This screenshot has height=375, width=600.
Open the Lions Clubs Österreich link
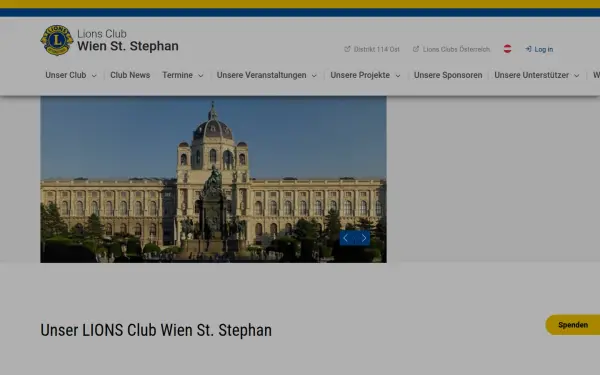(x=456, y=49)
